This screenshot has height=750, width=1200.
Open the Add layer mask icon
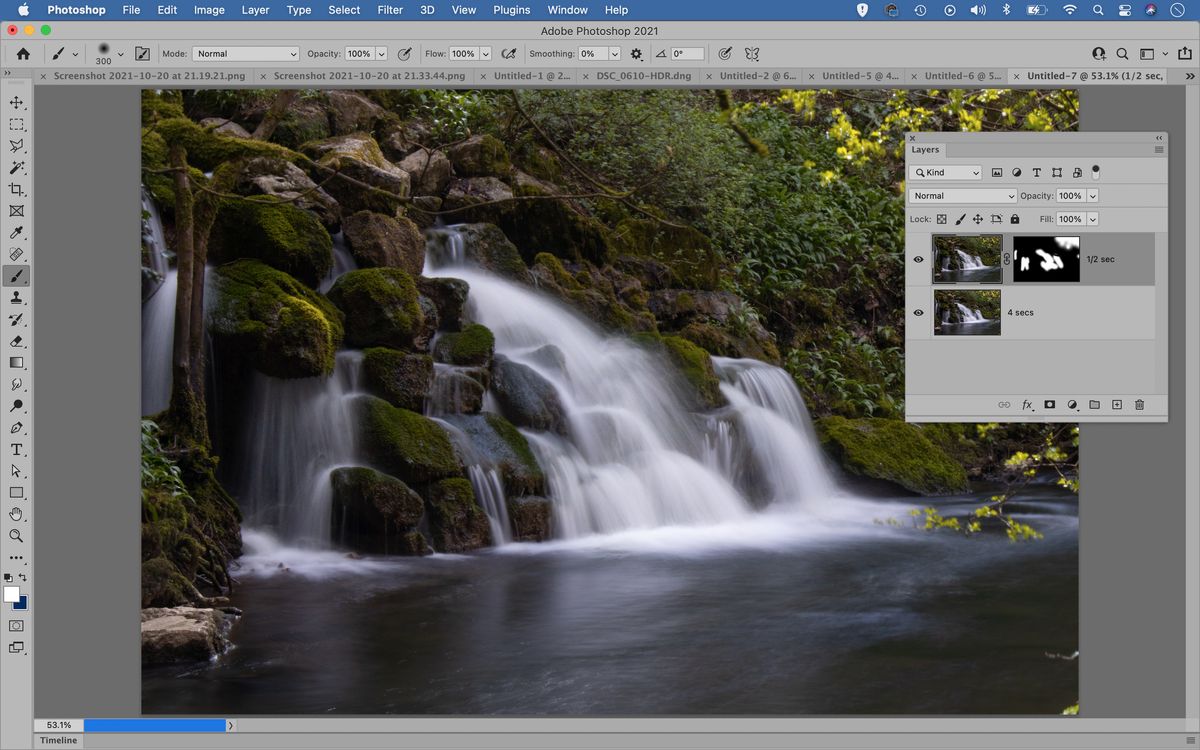[1049, 405]
